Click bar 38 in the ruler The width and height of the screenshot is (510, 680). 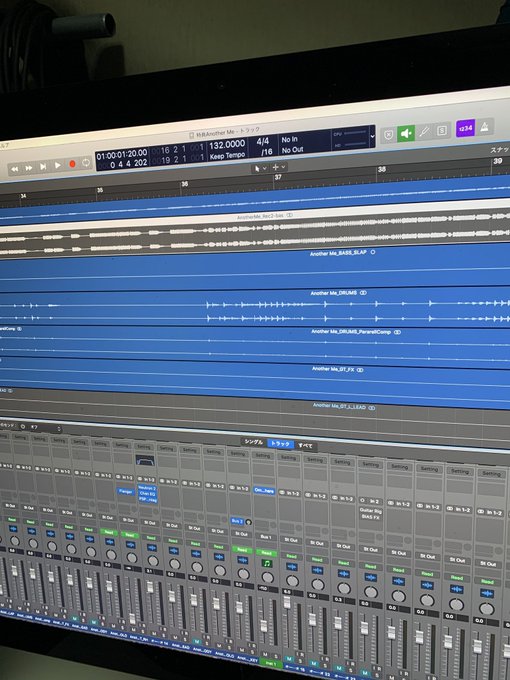click(x=382, y=169)
